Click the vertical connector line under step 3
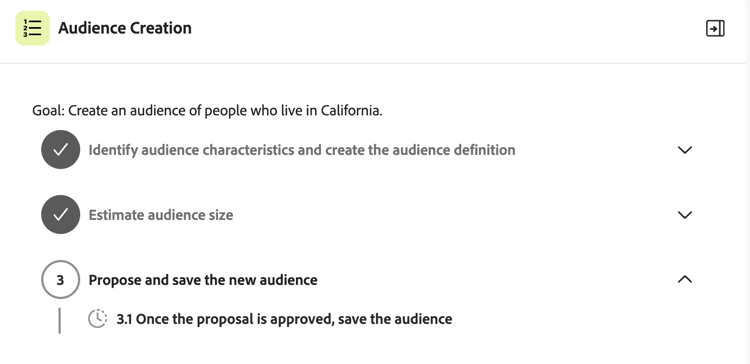The height and width of the screenshot is (364, 750). coord(59,320)
